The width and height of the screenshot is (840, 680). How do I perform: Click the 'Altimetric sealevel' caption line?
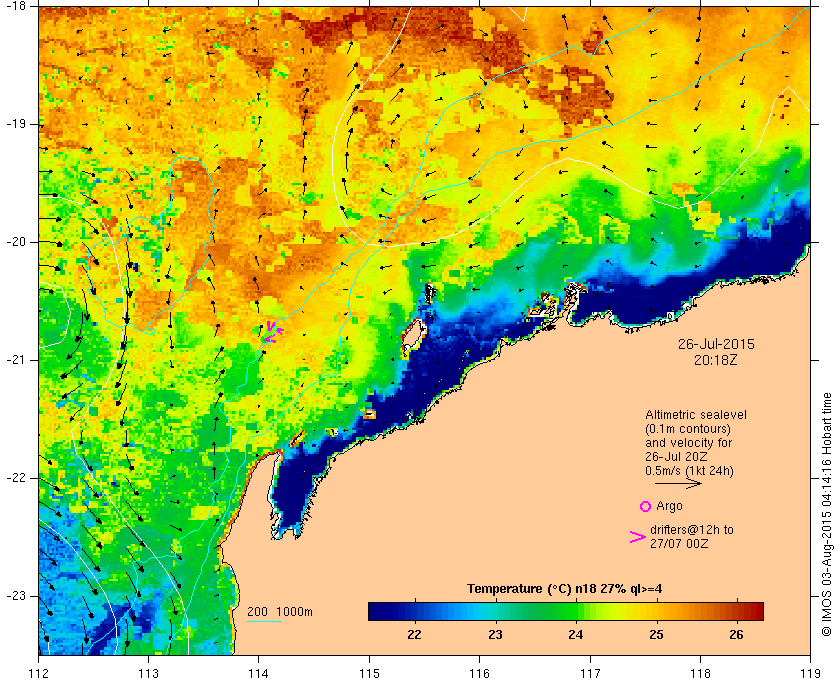pyautogui.click(x=695, y=415)
